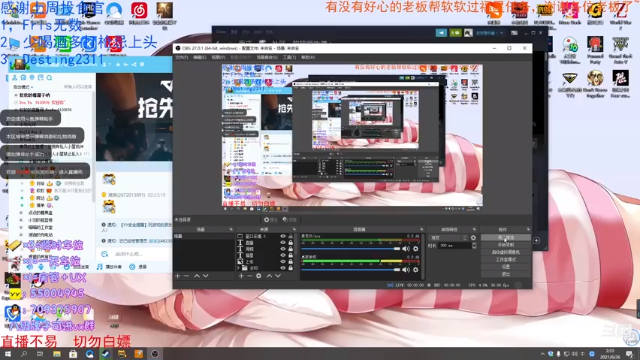Click the volume slider of the top mixer channel
640x360 pixels.
click(351, 249)
